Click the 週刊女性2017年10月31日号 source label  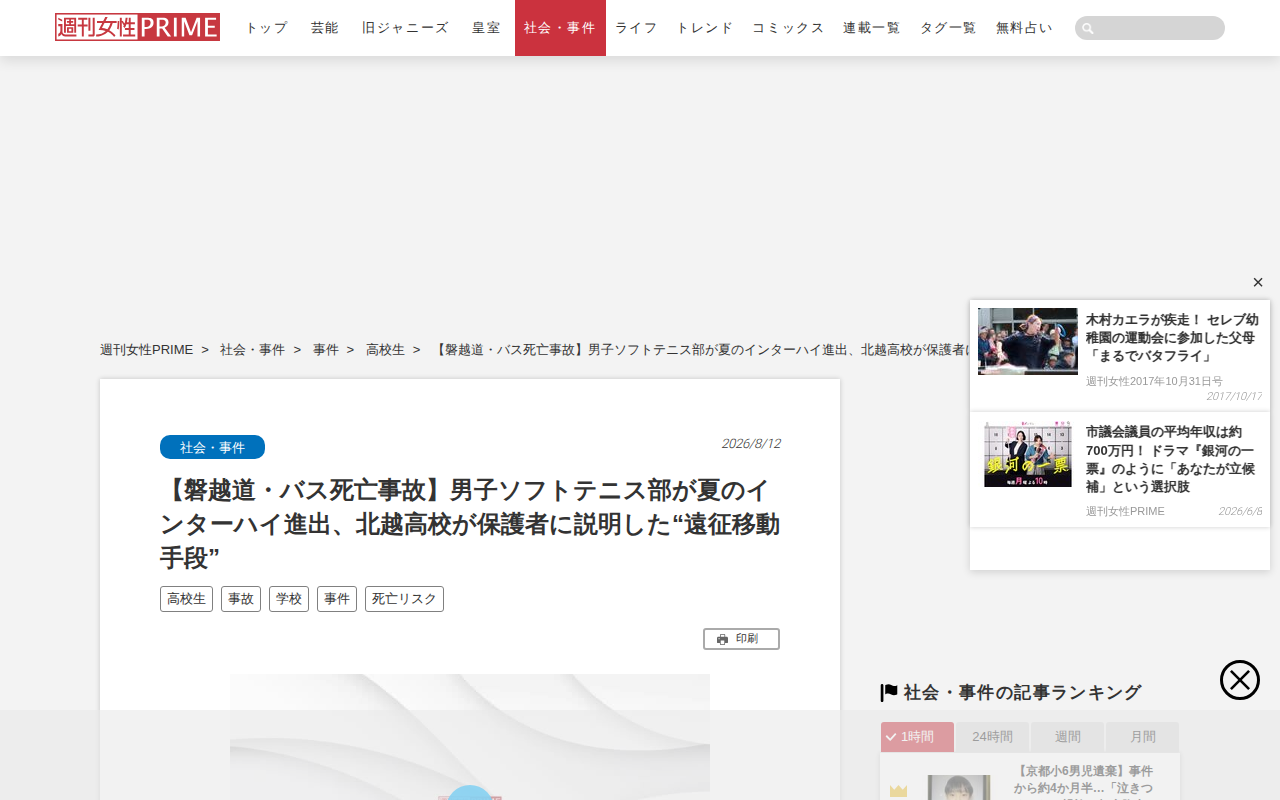[1154, 381]
